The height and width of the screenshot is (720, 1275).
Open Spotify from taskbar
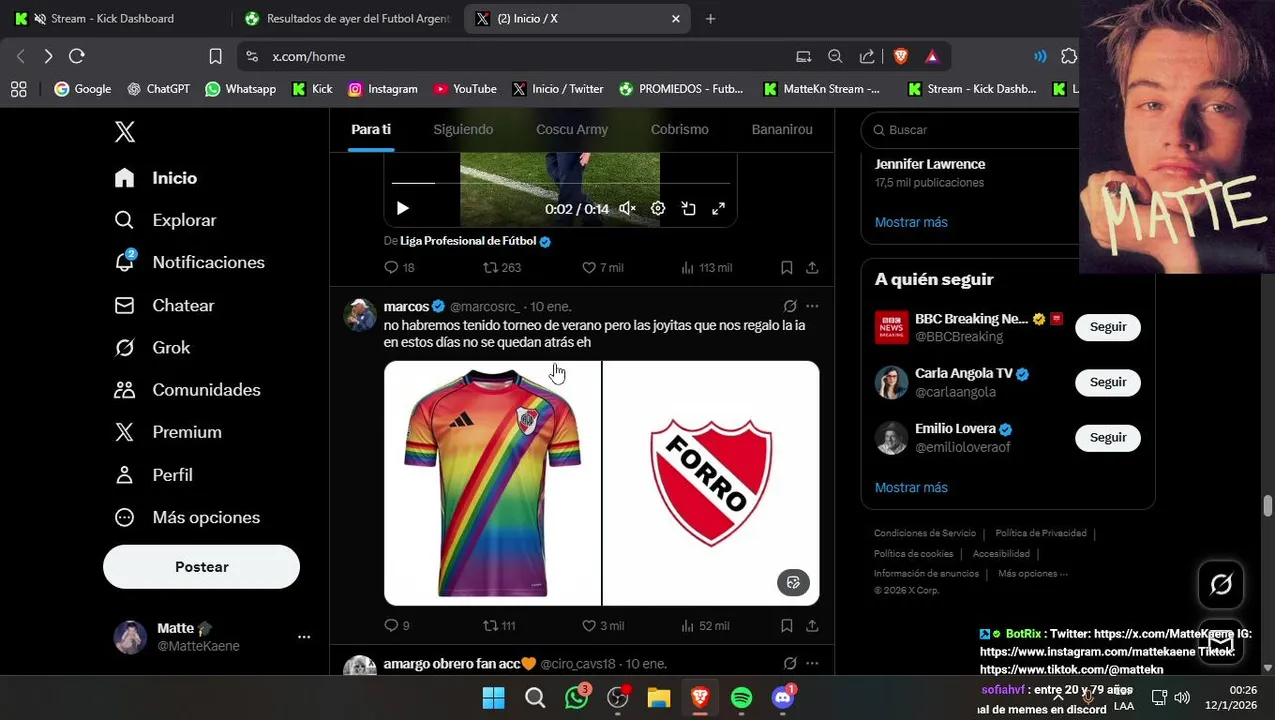tap(741, 697)
